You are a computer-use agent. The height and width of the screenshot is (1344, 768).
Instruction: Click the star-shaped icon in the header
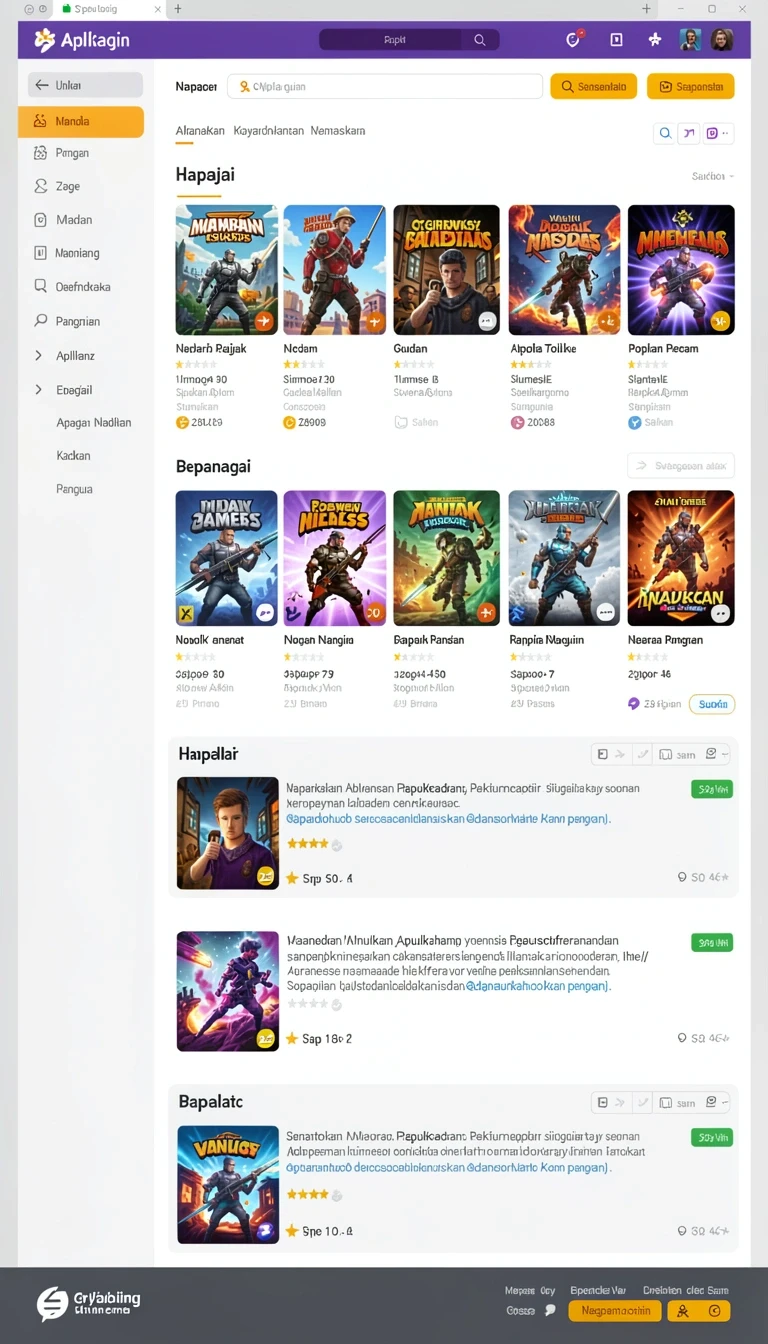[x=655, y=40]
